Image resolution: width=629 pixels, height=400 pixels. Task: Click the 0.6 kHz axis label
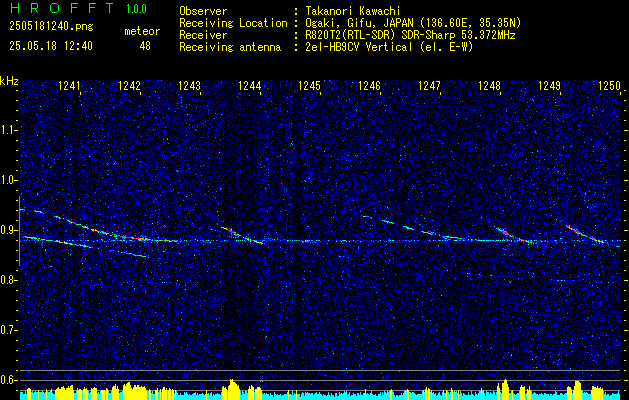pyautogui.click(x=7, y=380)
